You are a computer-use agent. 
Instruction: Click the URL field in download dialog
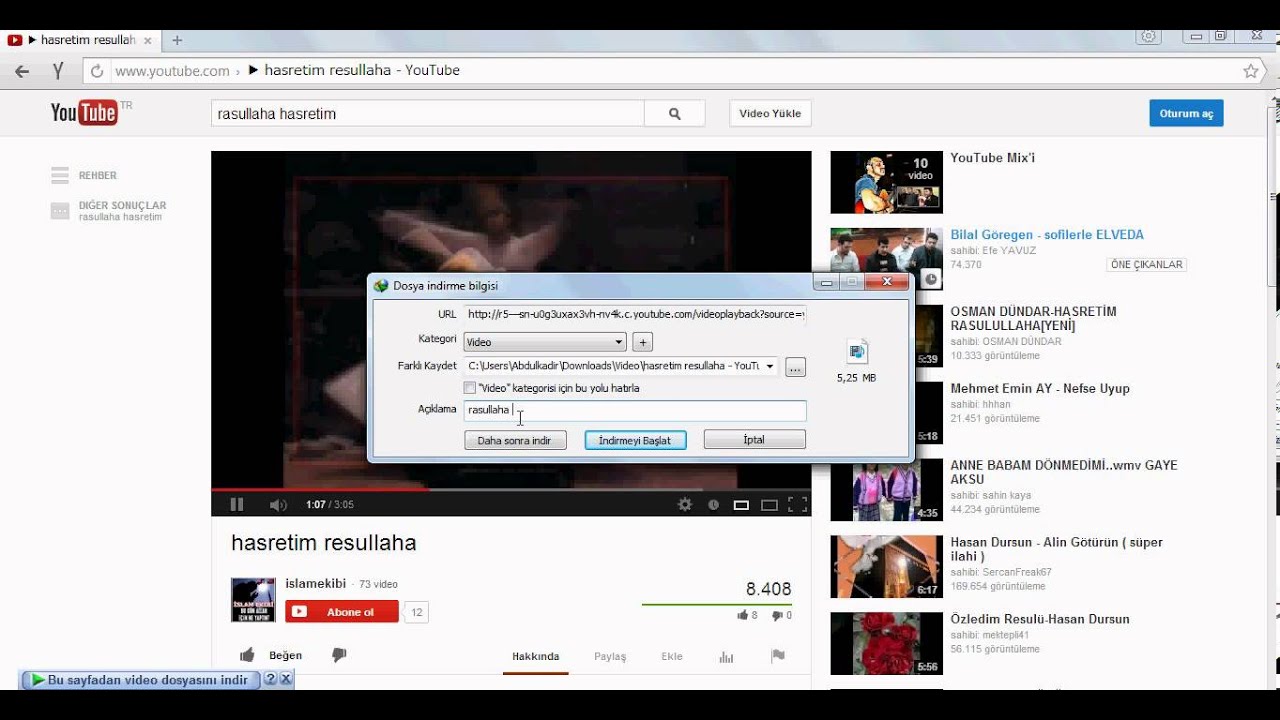(635, 314)
